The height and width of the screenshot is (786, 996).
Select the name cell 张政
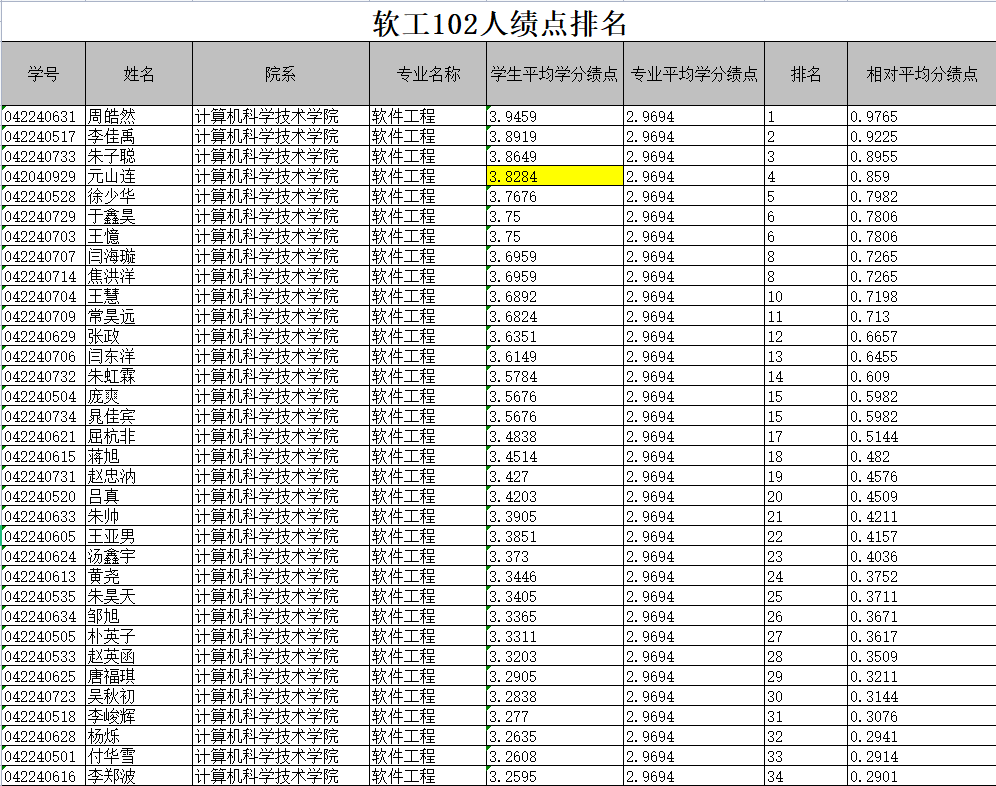click(138, 336)
